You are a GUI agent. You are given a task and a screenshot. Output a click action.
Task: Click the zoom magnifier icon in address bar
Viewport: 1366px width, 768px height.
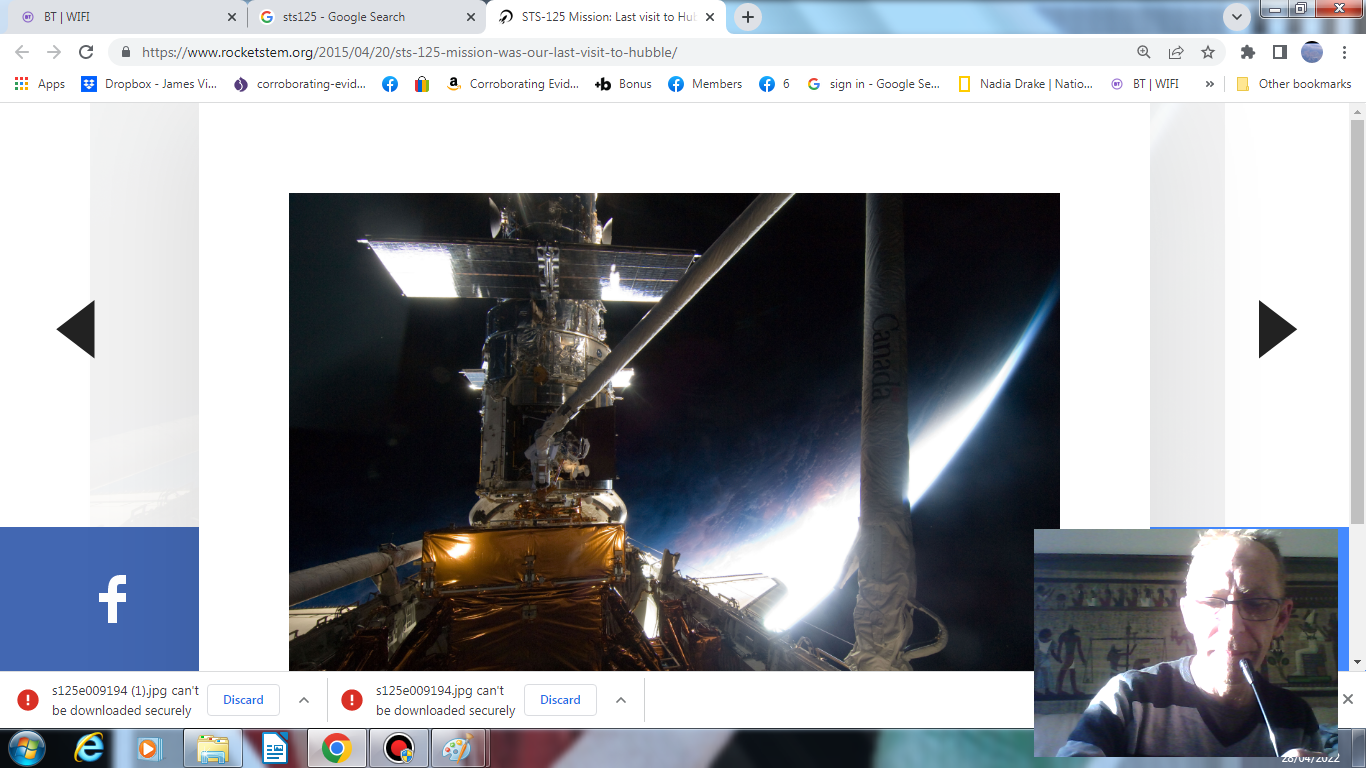click(x=1144, y=52)
